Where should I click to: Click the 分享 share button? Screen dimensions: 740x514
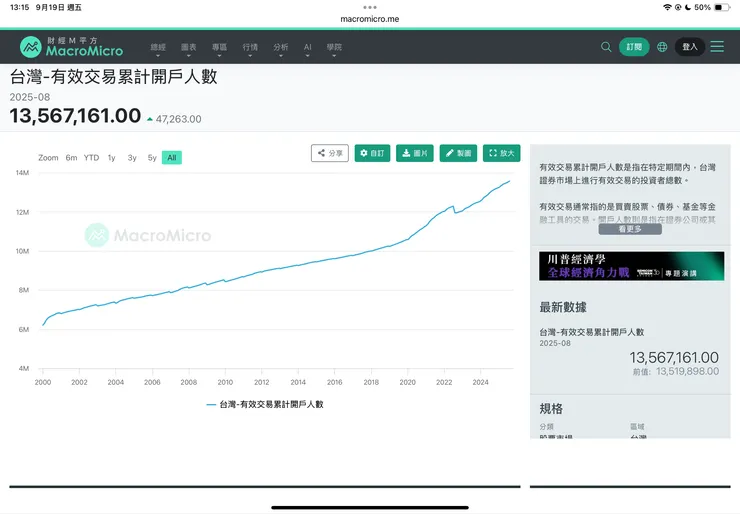click(x=330, y=153)
